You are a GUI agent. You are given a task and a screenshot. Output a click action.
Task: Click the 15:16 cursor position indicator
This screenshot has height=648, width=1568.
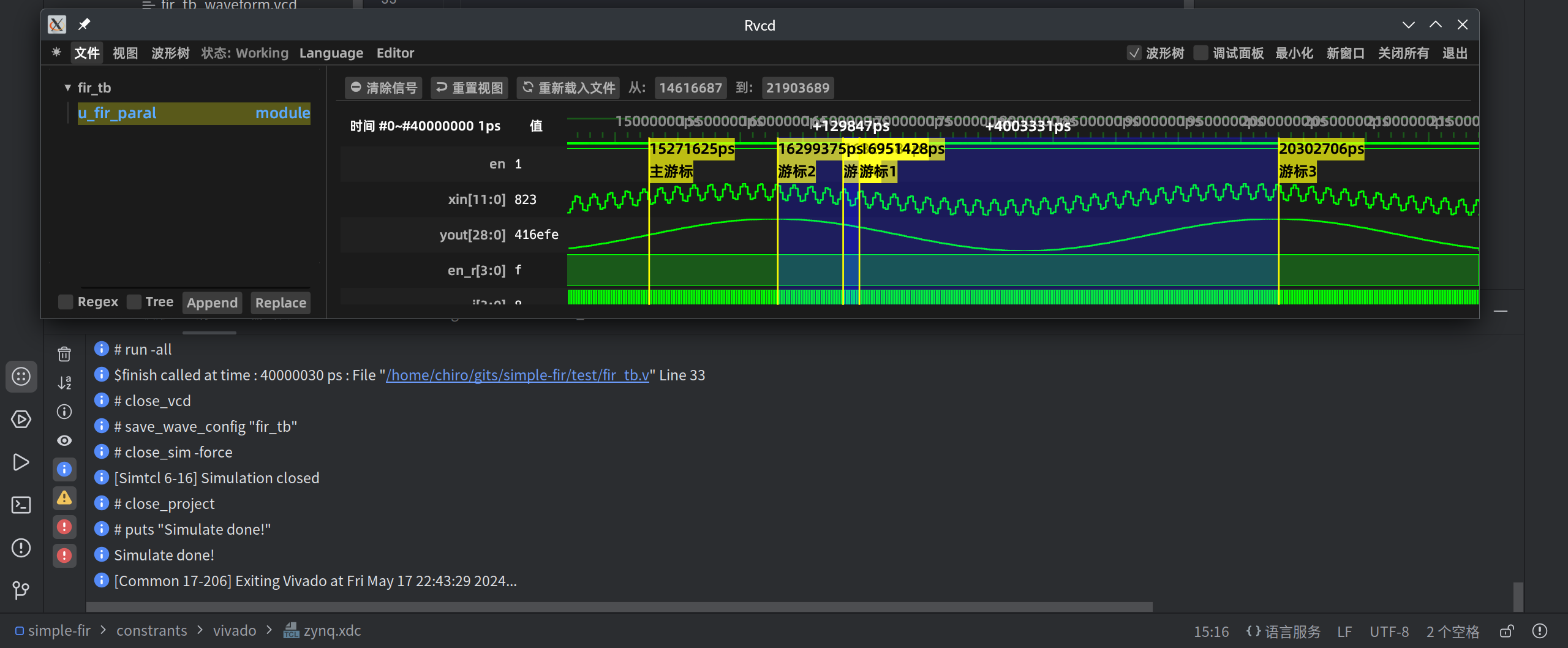1211,631
